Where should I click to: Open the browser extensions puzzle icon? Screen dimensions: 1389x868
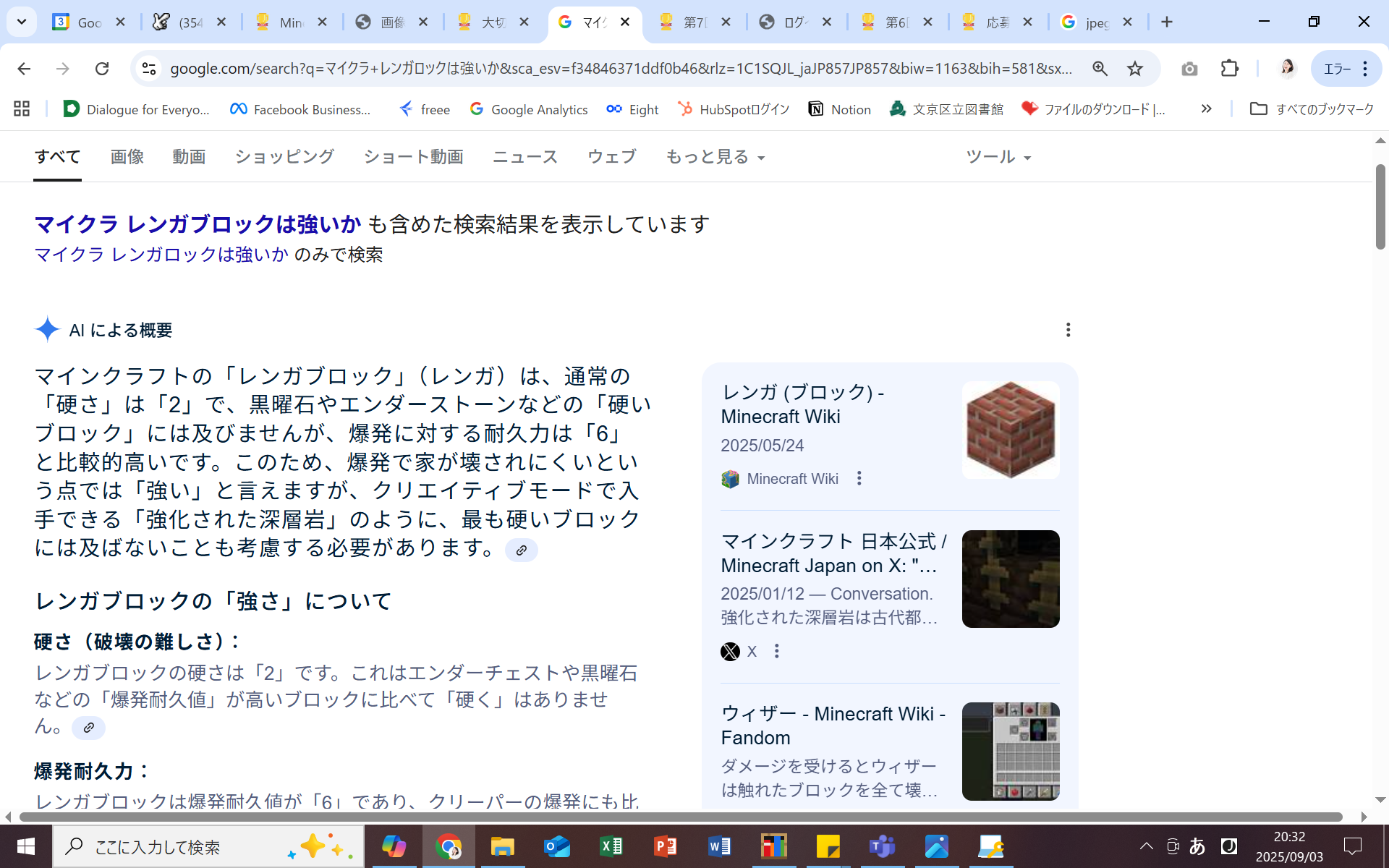pos(1228,69)
